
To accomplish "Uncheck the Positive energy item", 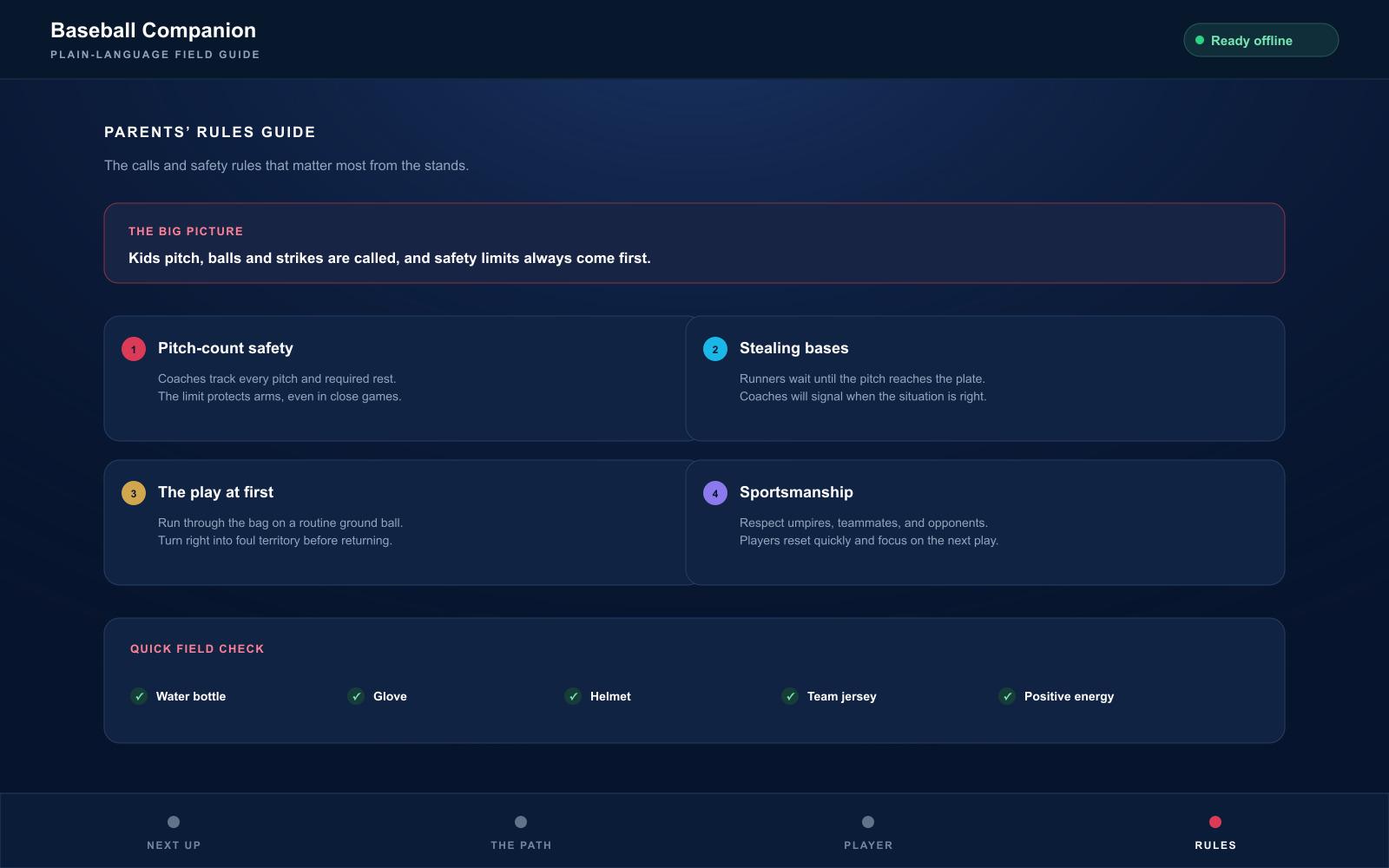I will point(1007,696).
